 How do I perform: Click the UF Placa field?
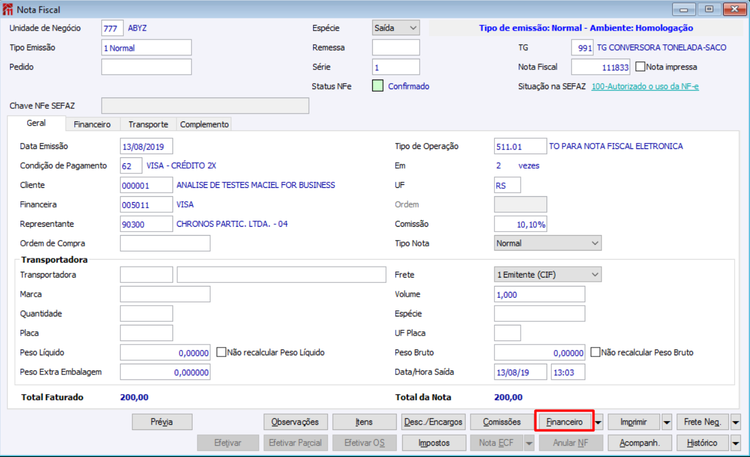pyautogui.click(x=507, y=333)
